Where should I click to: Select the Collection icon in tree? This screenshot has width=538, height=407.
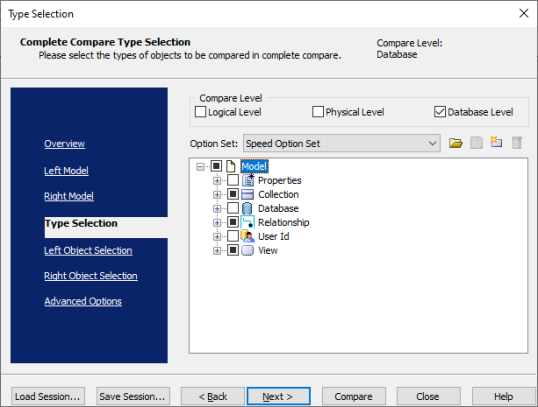(247, 194)
